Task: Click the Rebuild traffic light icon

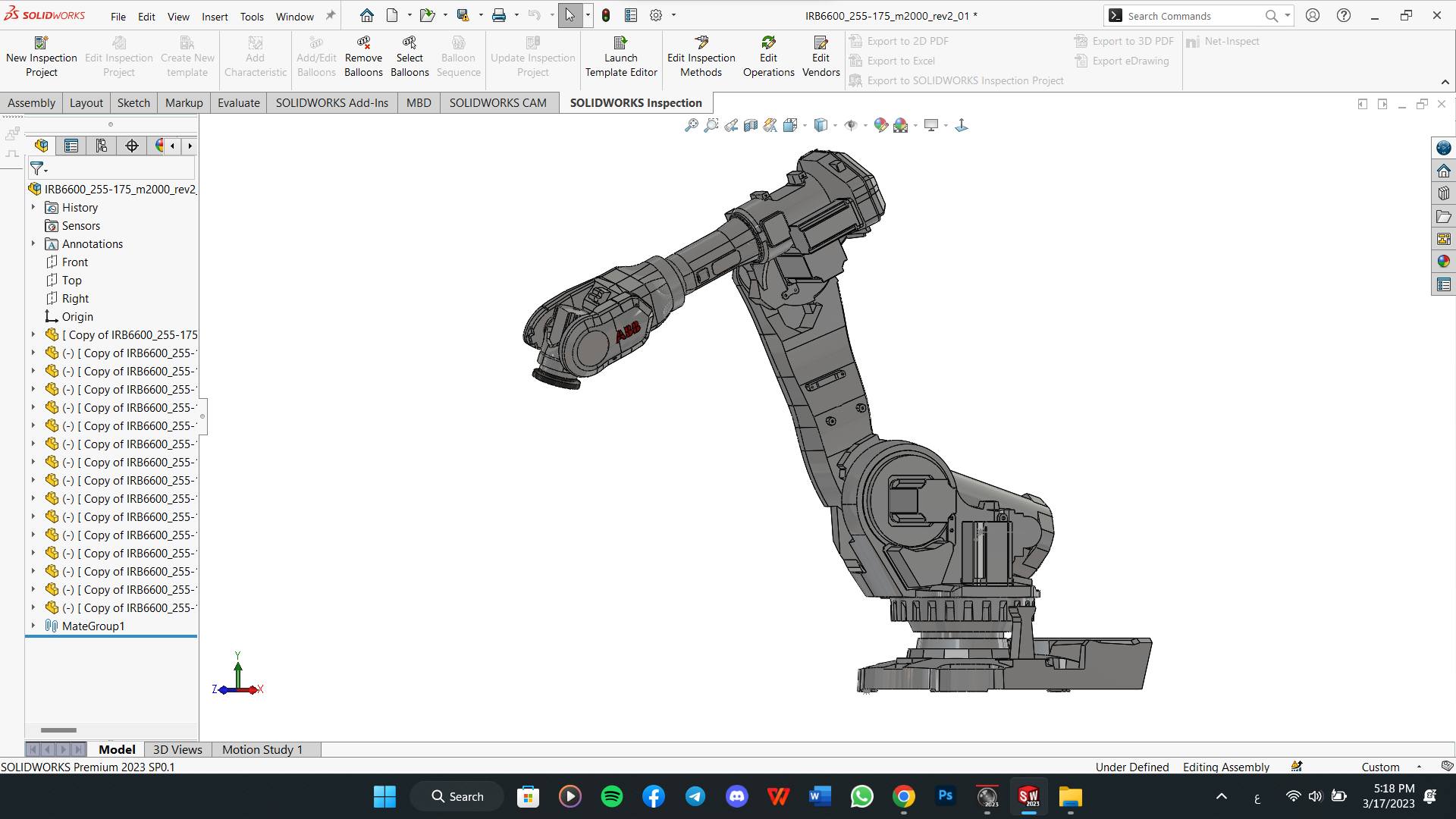Action: (606, 15)
